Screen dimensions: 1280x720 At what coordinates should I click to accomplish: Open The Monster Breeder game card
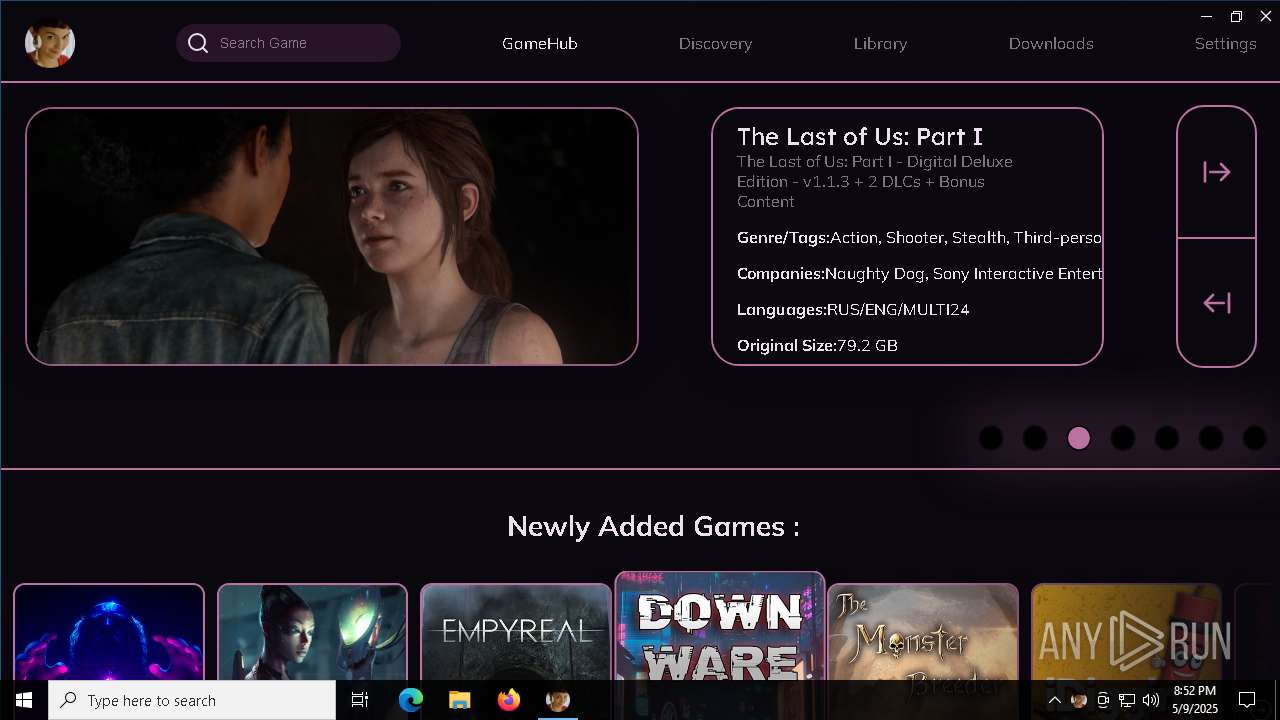pyautogui.click(x=923, y=632)
